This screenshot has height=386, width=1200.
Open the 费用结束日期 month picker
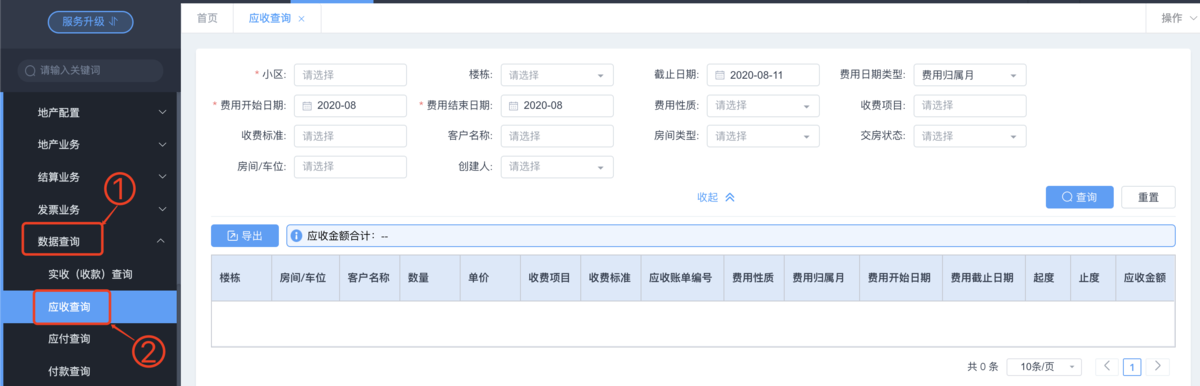coord(557,105)
